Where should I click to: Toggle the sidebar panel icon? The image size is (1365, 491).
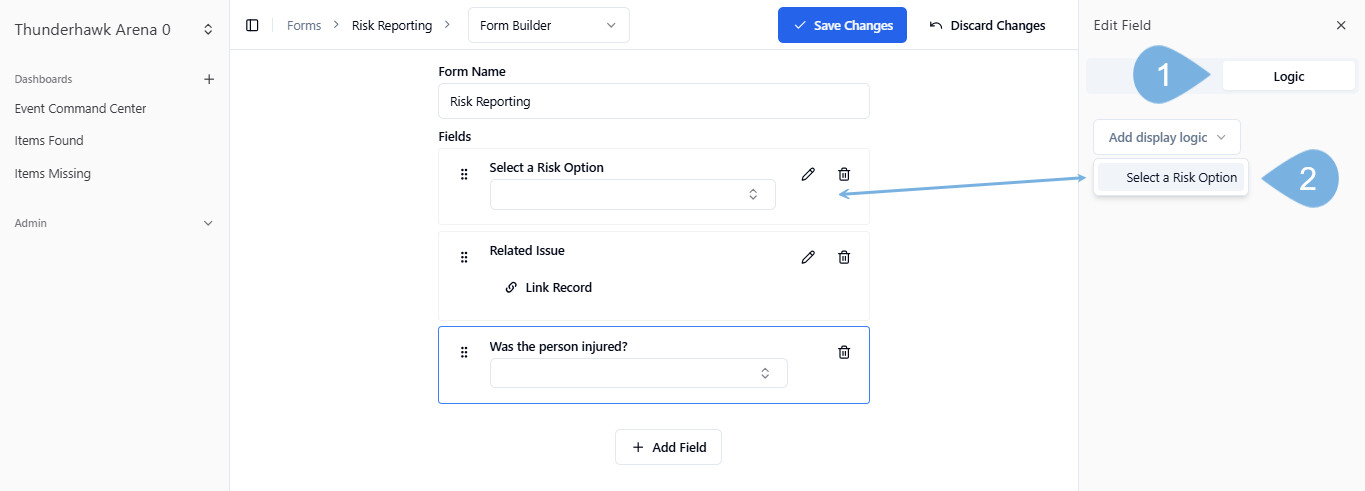[x=252, y=25]
